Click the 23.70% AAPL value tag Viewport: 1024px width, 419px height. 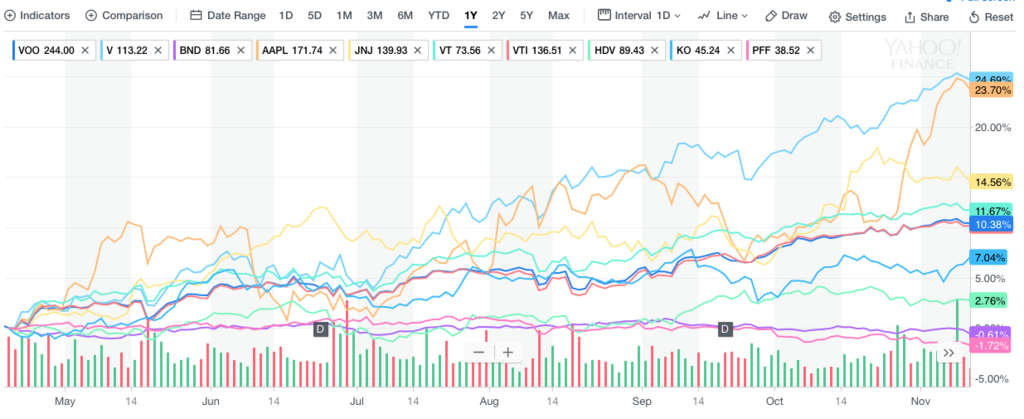992,90
